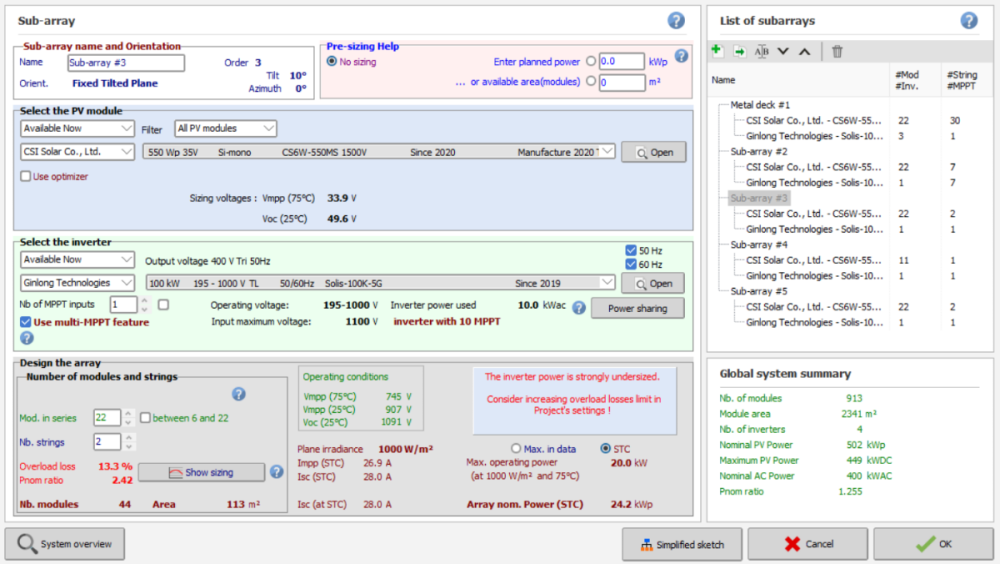The height and width of the screenshot is (564, 1000).
Task: Toggle the 60 Hz frequency checkbox
Action: coord(630,264)
